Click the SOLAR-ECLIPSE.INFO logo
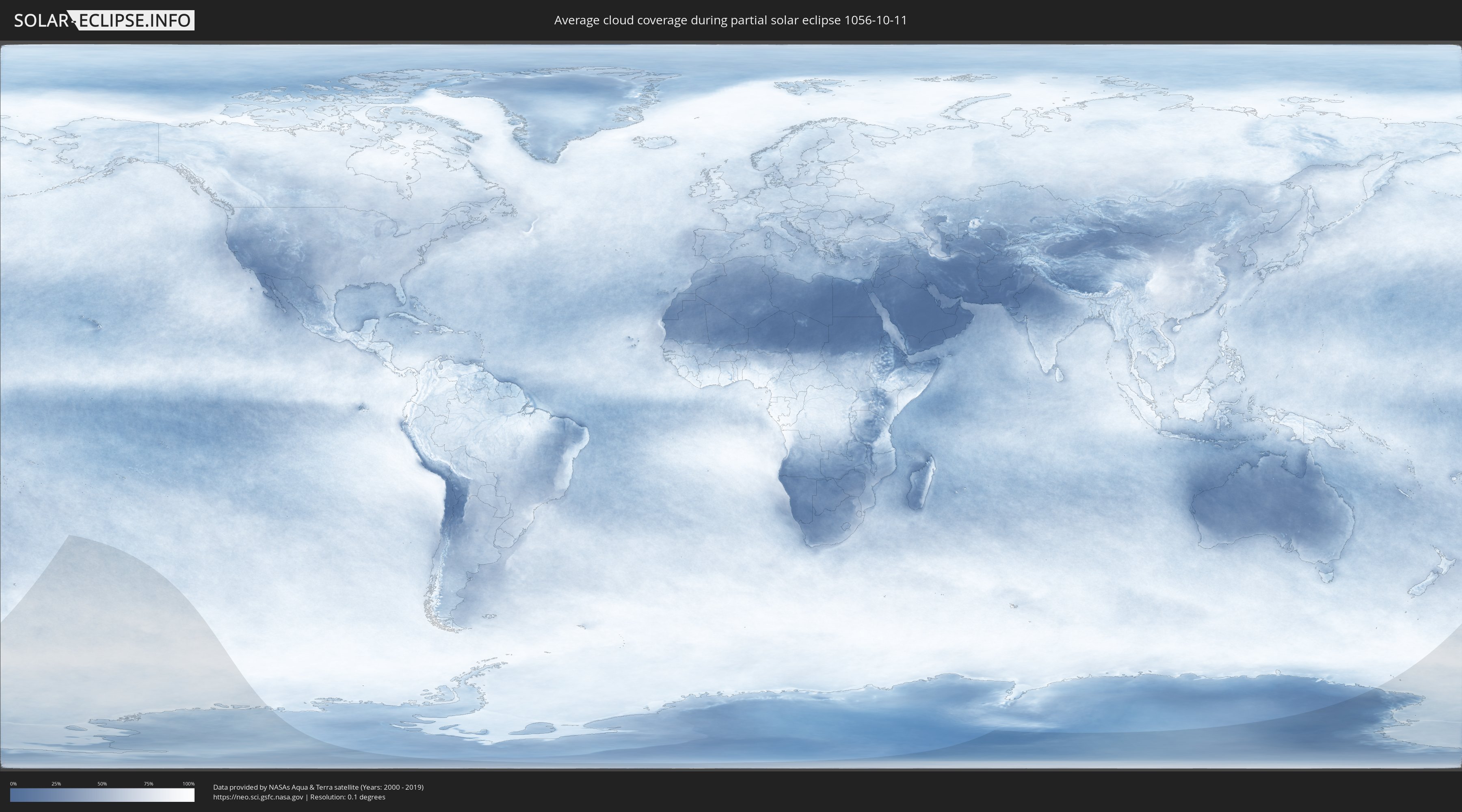Viewport: 1462px width, 812px height. click(x=104, y=20)
